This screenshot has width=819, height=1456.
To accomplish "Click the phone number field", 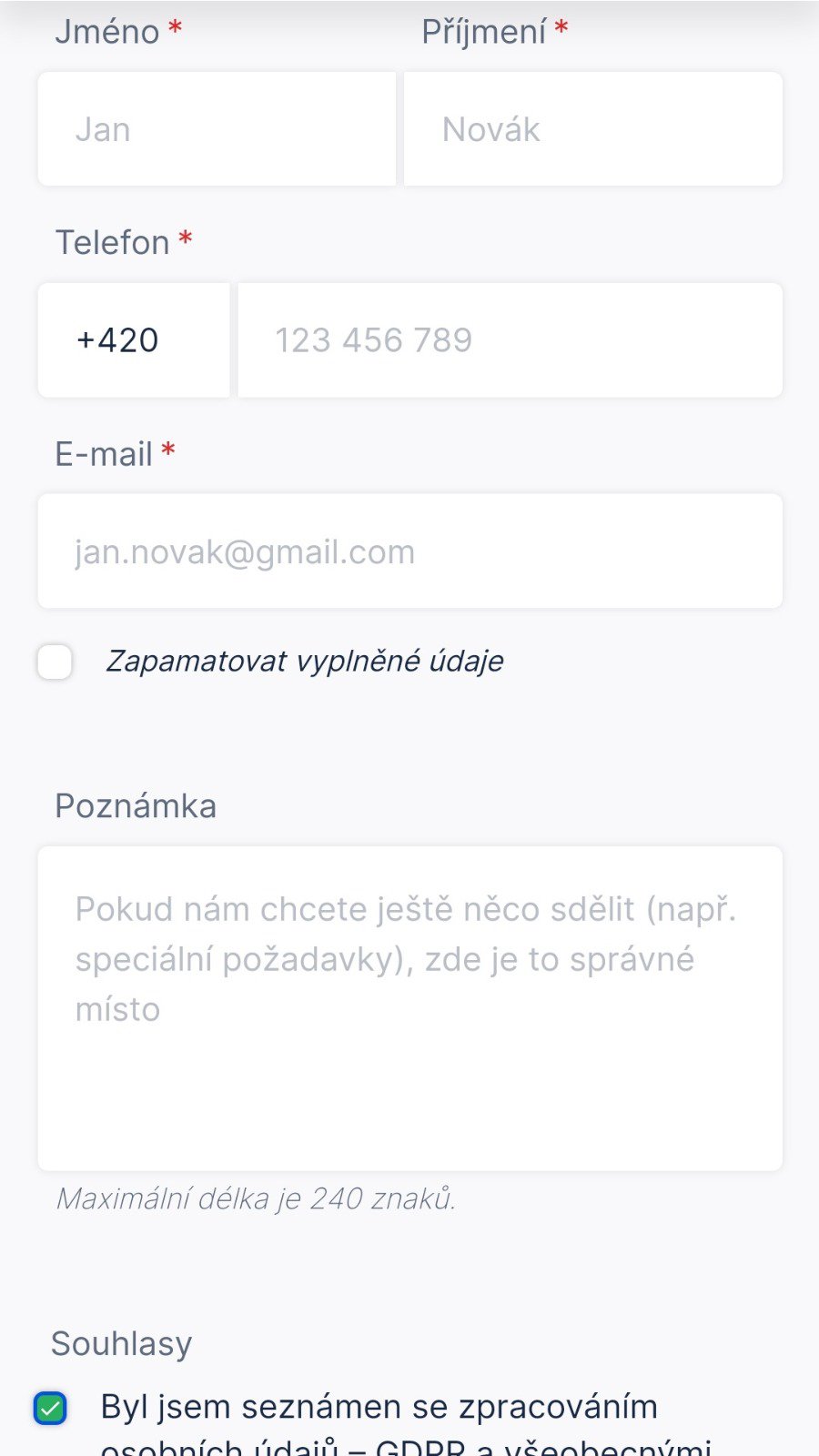I will [510, 340].
